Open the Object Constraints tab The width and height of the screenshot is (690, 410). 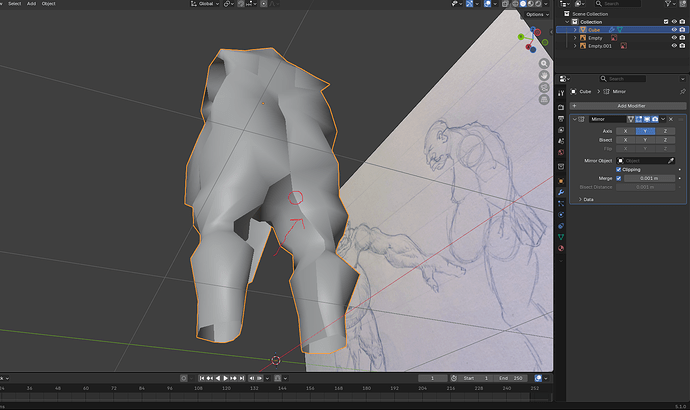click(561, 226)
